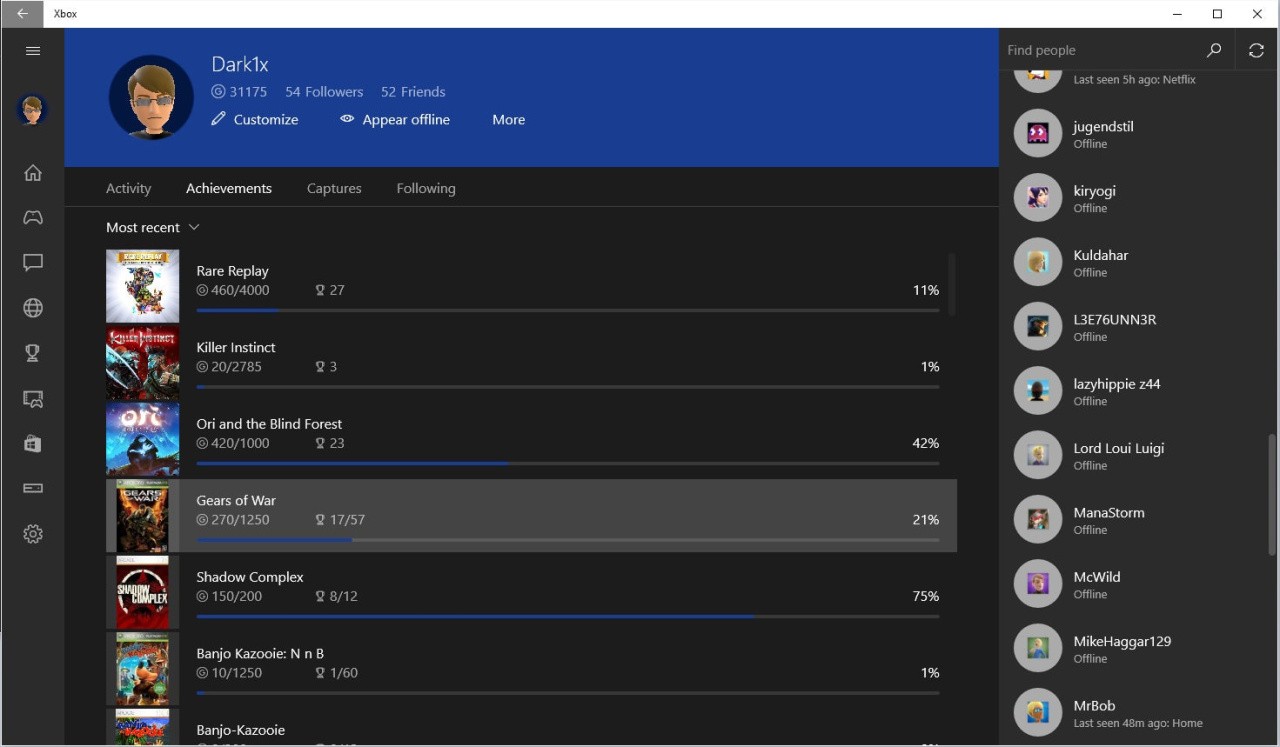Click Customize profile button
The width and height of the screenshot is (1280, 747).
click(x=255, y=119)
